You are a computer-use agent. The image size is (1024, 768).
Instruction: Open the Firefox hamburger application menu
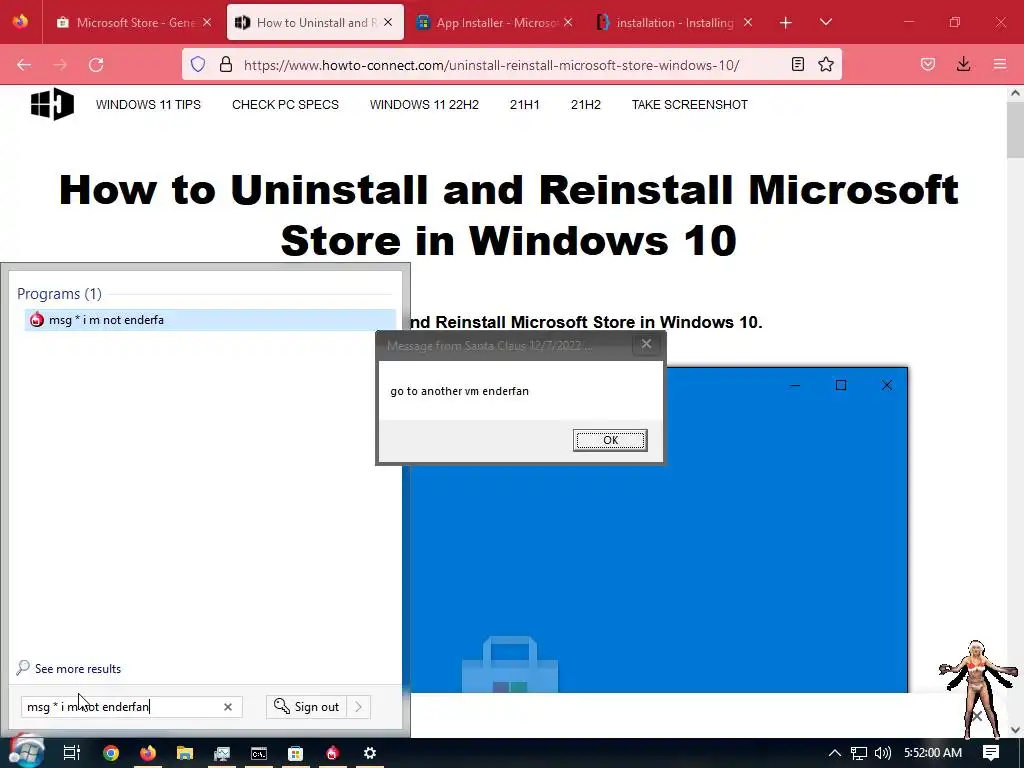[1000, 64]
